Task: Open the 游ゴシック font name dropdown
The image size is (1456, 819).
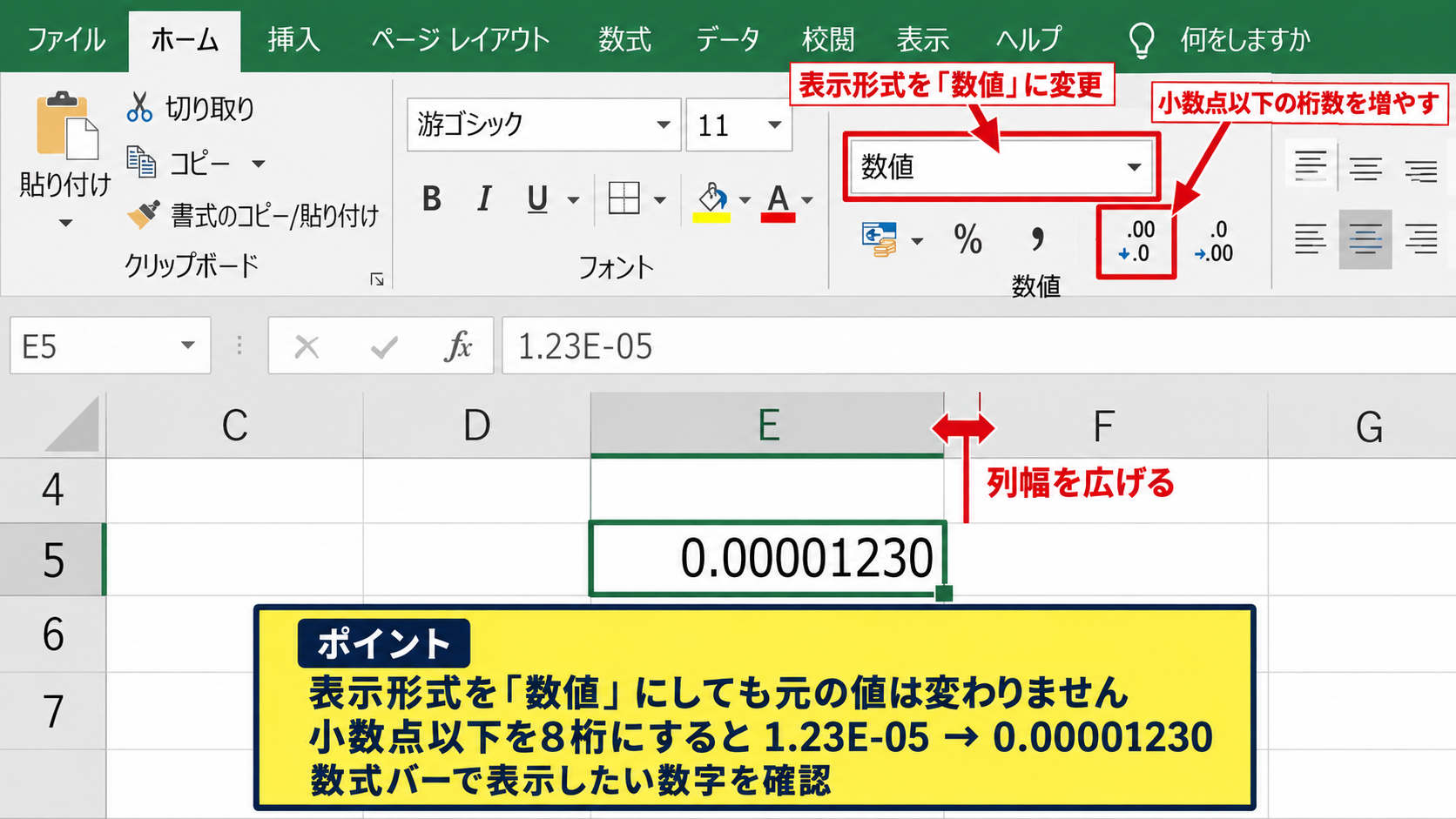Action: 663,124
